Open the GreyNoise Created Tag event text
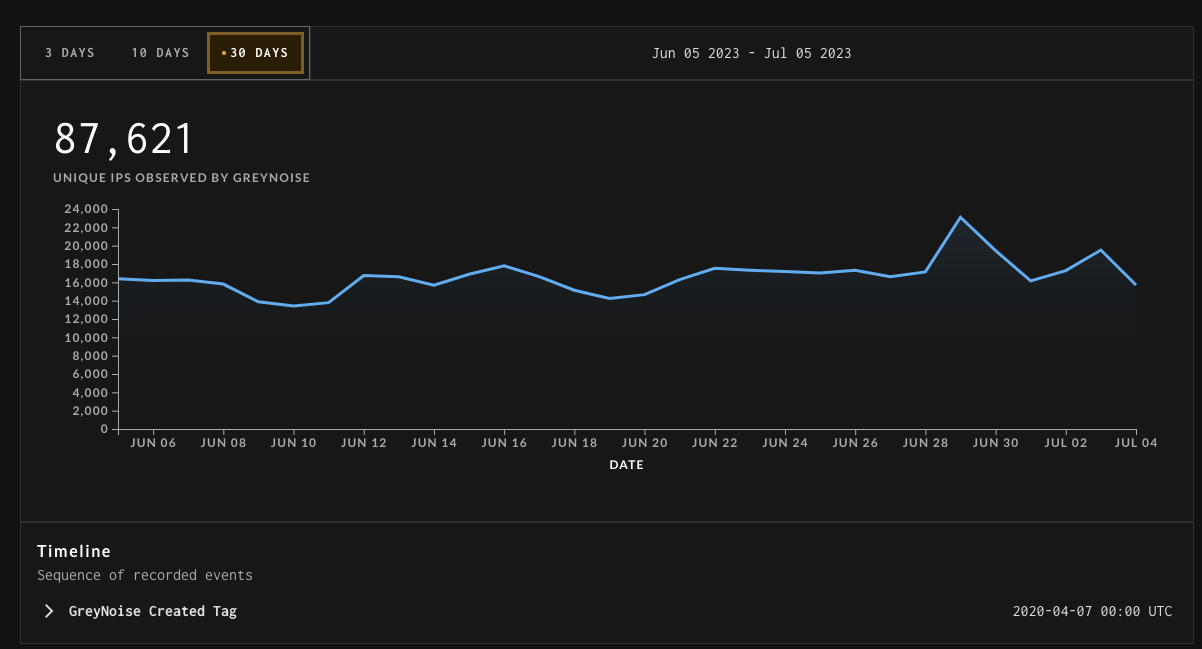Image resolution: width=1202 pixels, height=649 pixels. pos(152,611)
